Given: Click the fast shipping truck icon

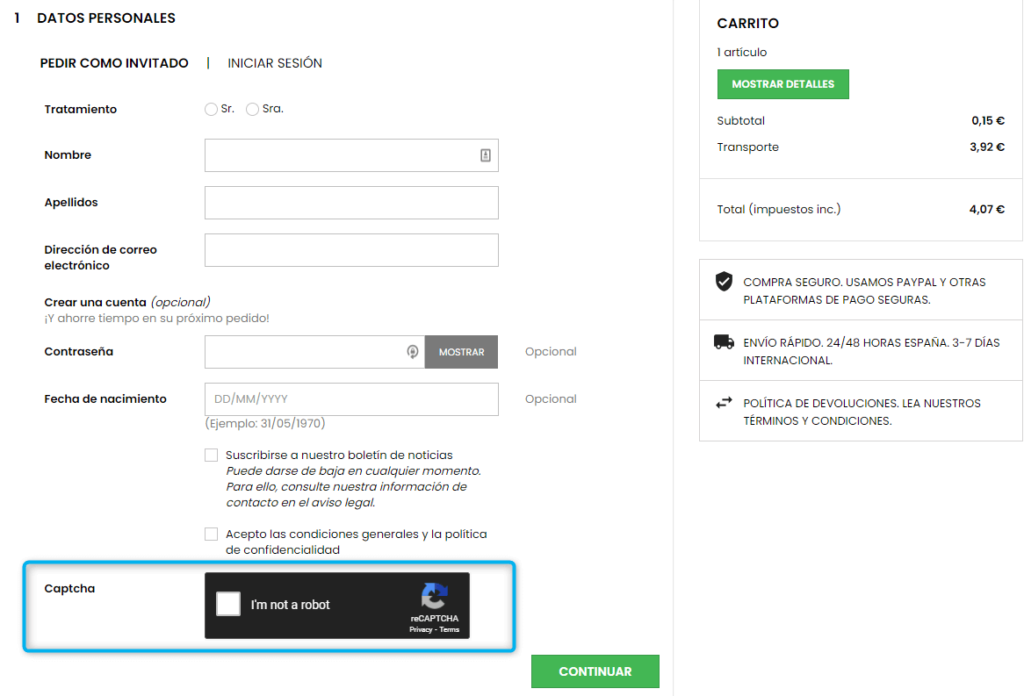Looking at the screenshot, I should [x=724, y=341].
